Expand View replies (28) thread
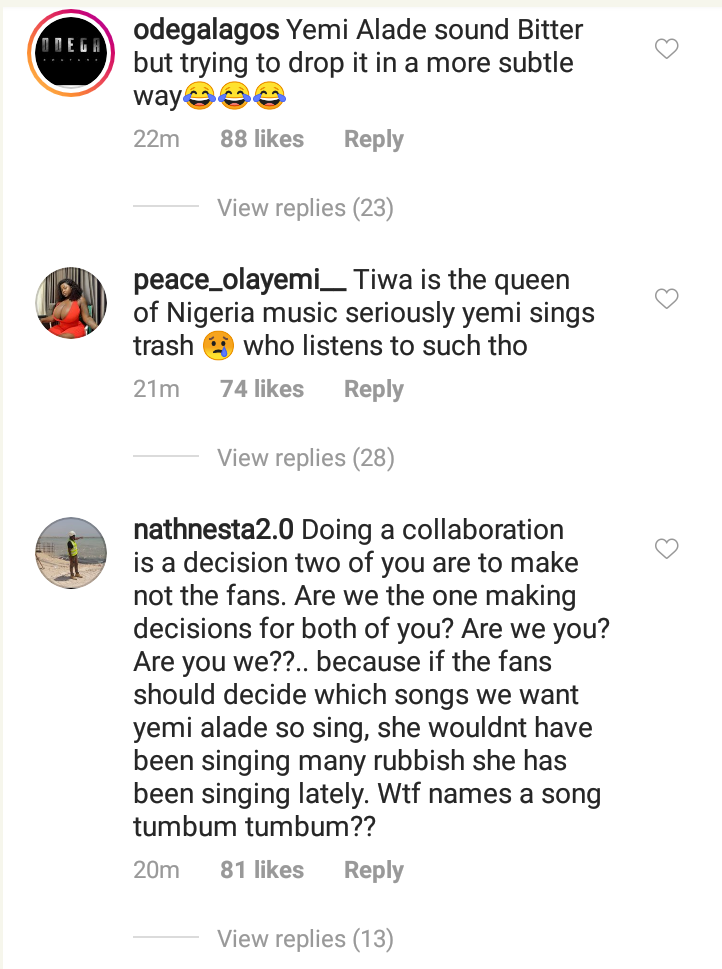This screenshot has width=722, height=969. coord(305,458)
